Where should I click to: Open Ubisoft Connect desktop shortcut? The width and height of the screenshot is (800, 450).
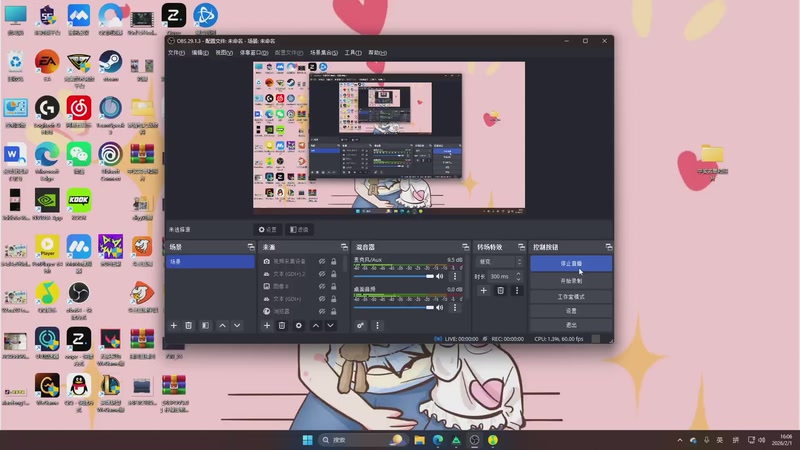pos(110,161)
